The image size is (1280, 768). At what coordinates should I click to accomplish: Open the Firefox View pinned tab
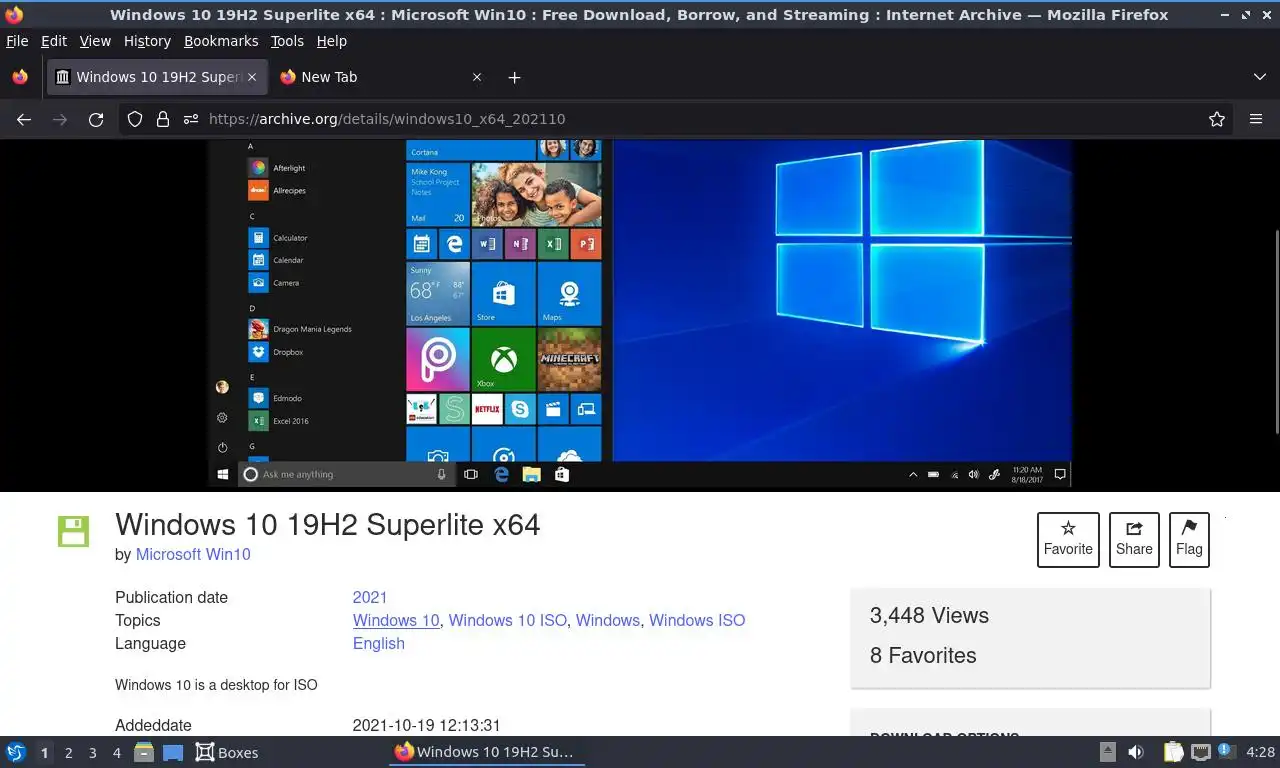pos(20,77)
